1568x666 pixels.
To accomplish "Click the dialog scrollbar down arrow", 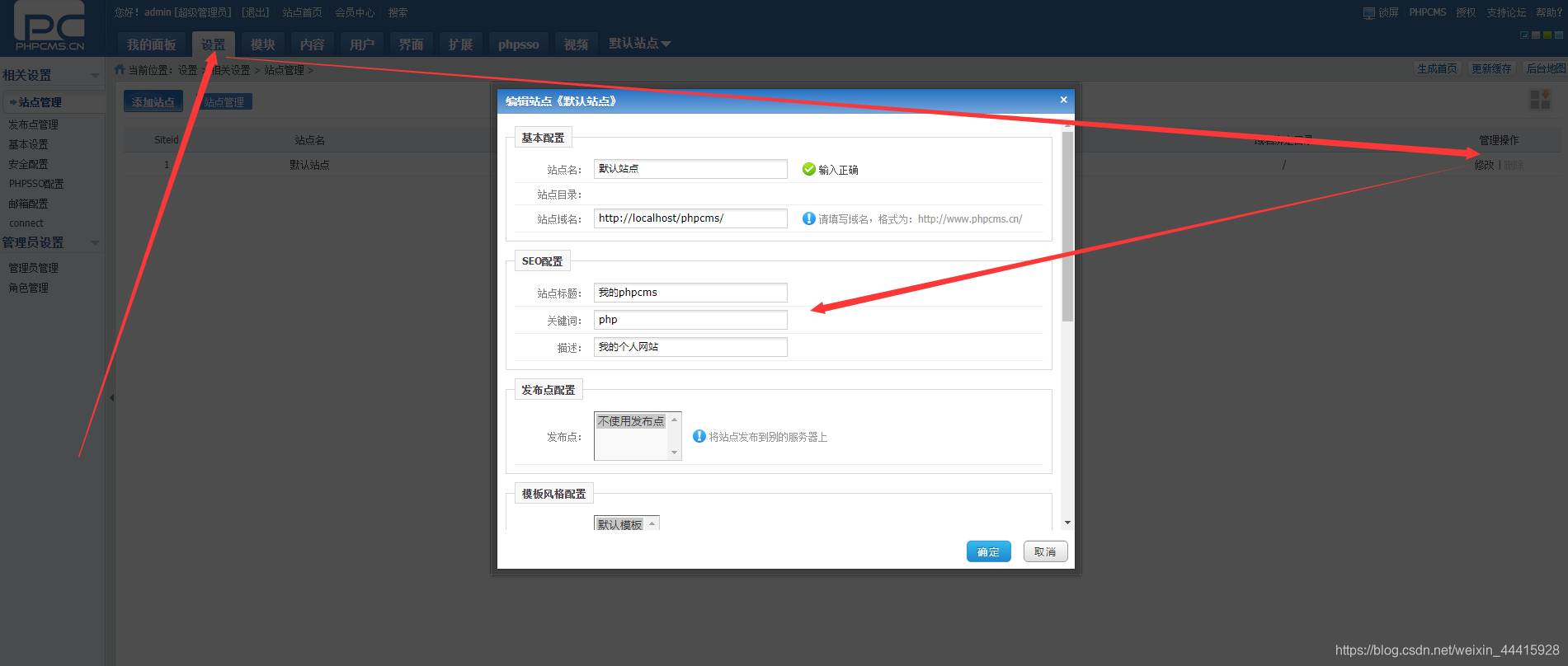I will [1067, 523].
